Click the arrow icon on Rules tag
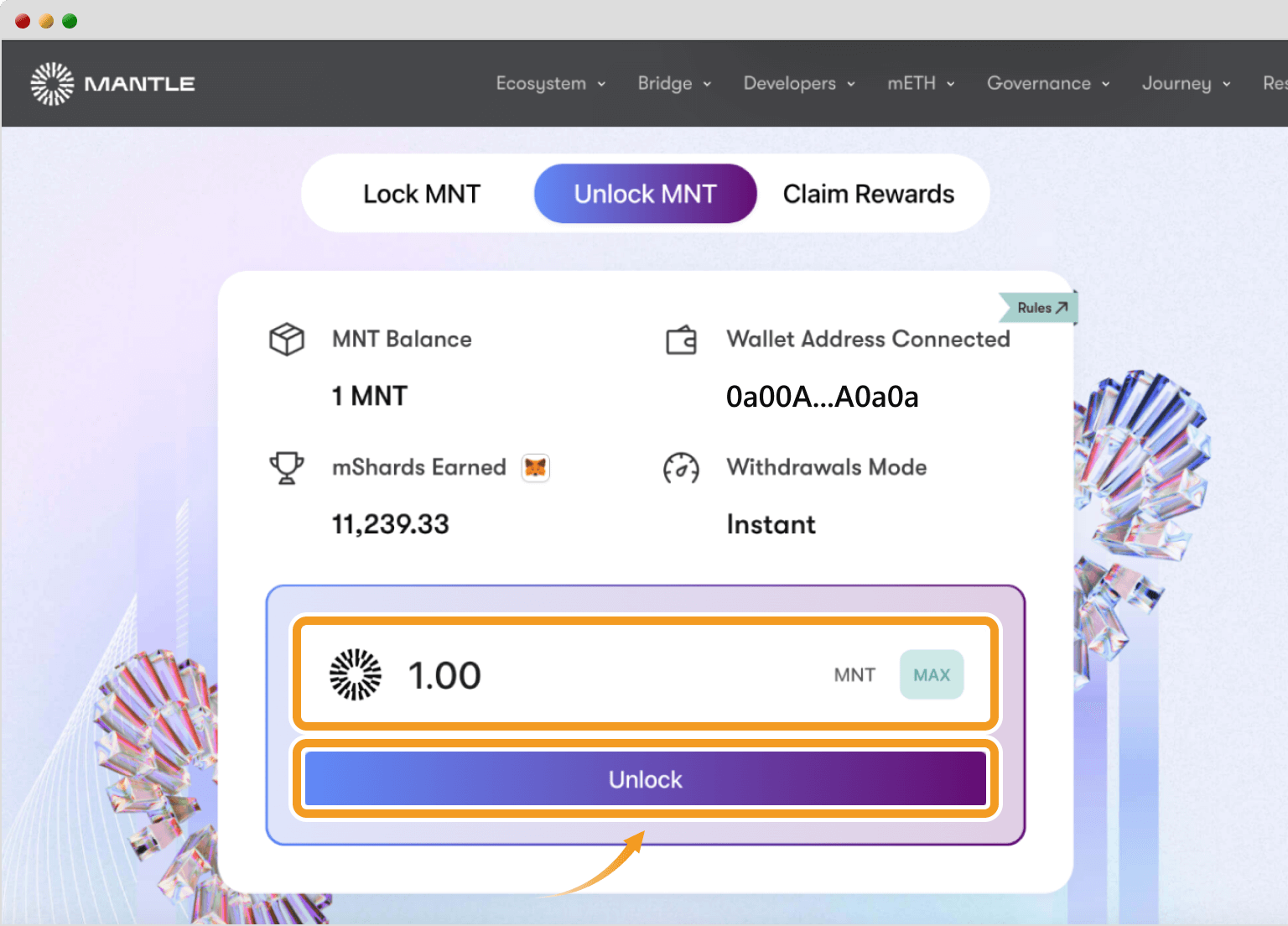1288x926 pixels. click(1062, 307)
